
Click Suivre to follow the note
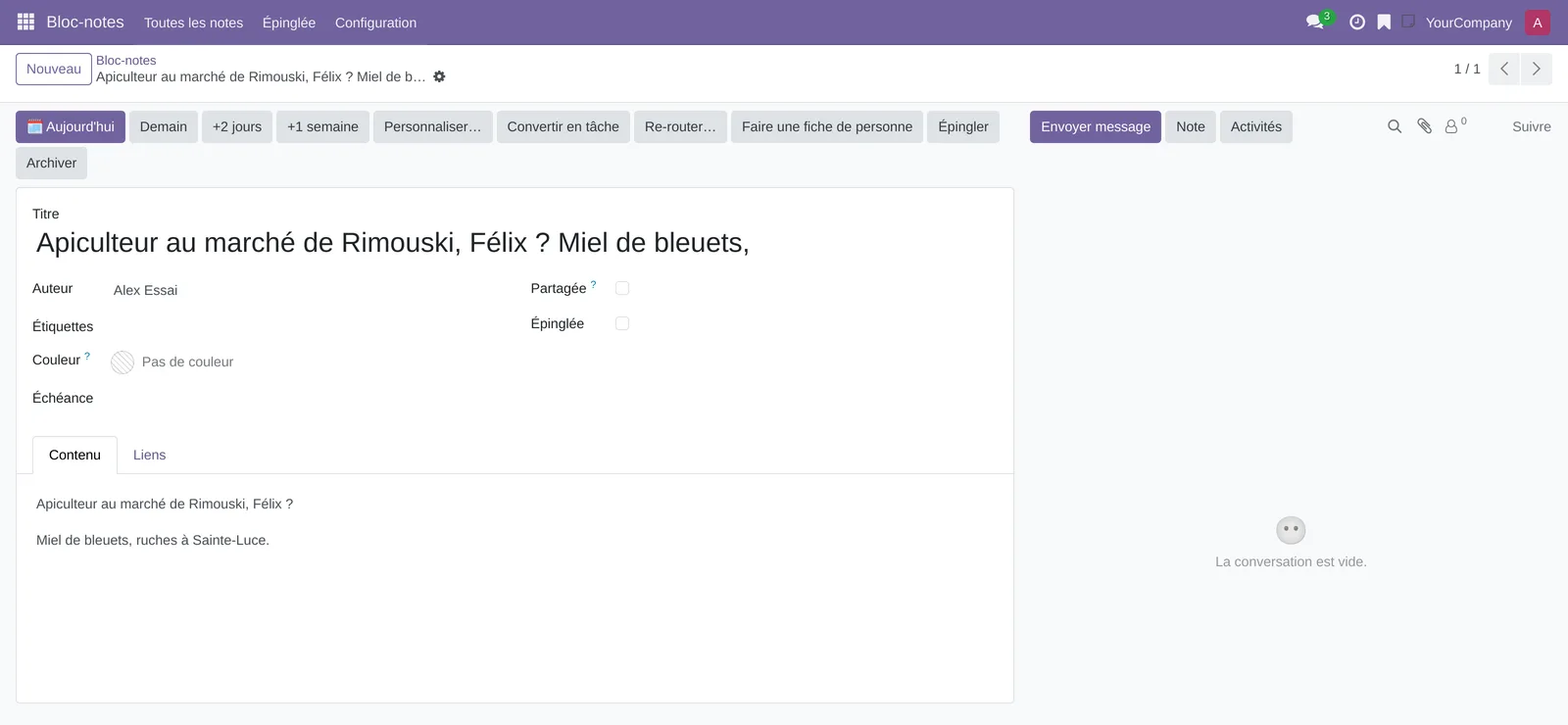coord(1531,126)
